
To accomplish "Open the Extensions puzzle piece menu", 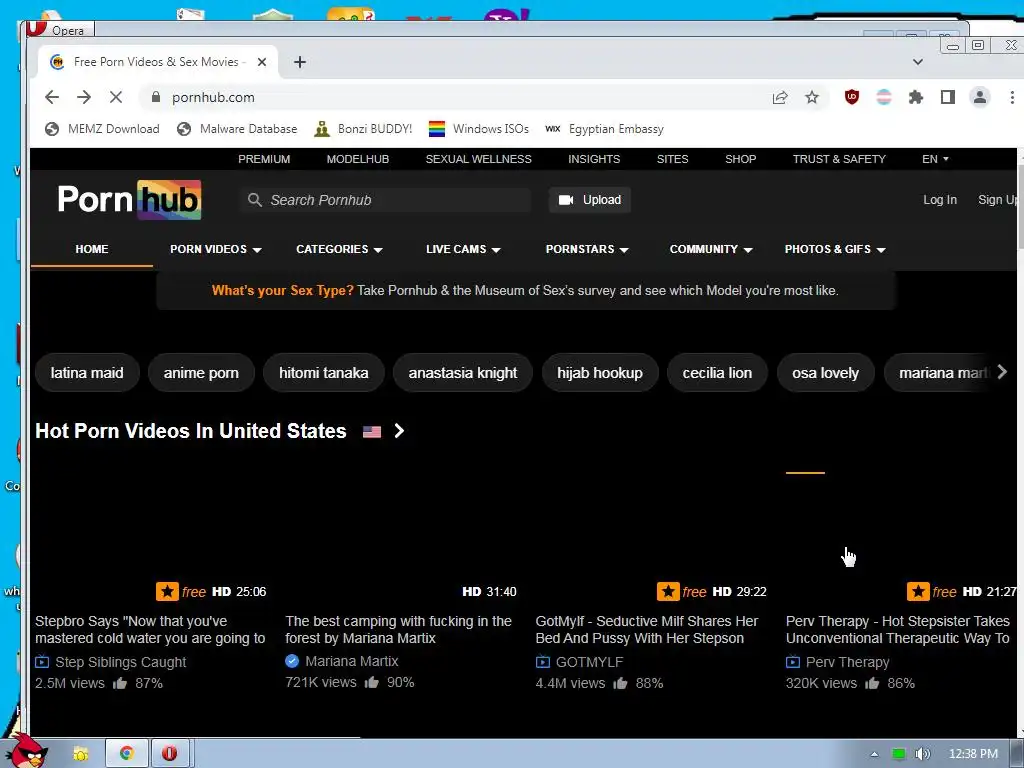I will pos(916,97).
